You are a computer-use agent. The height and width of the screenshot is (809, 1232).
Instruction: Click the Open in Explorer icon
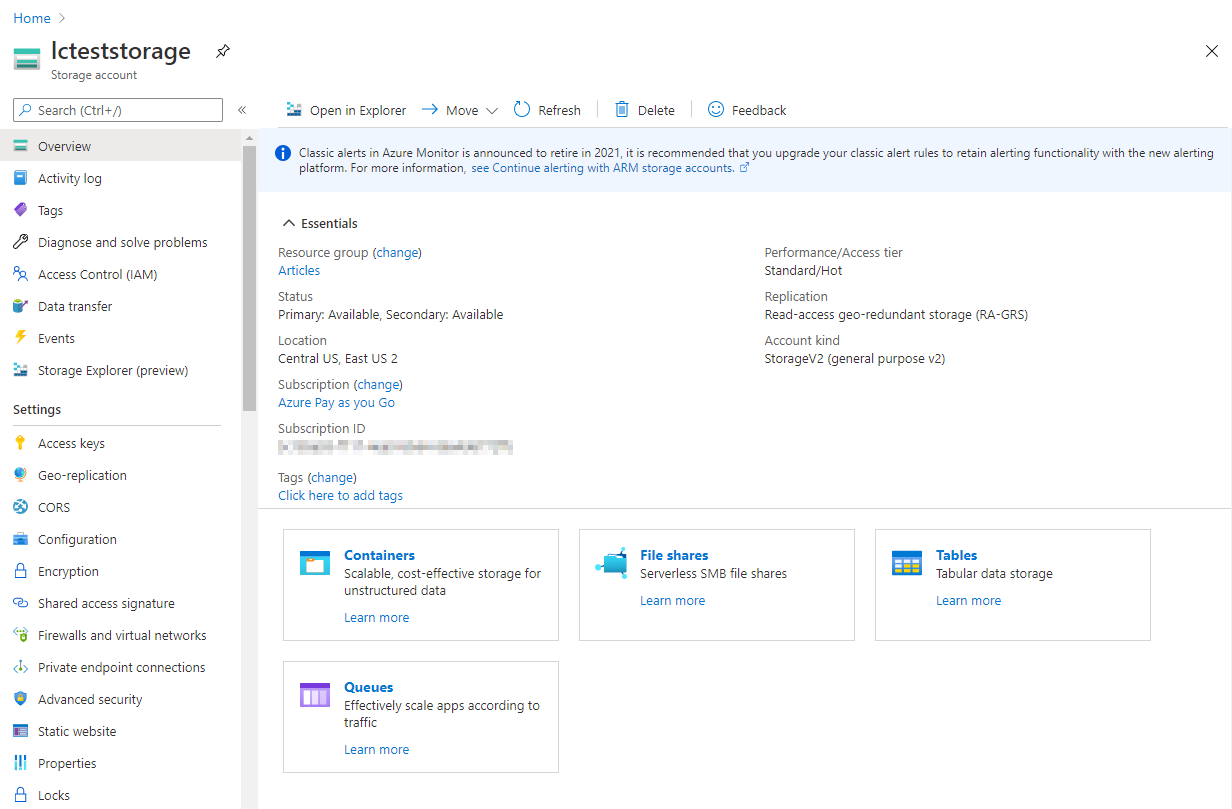294,110
